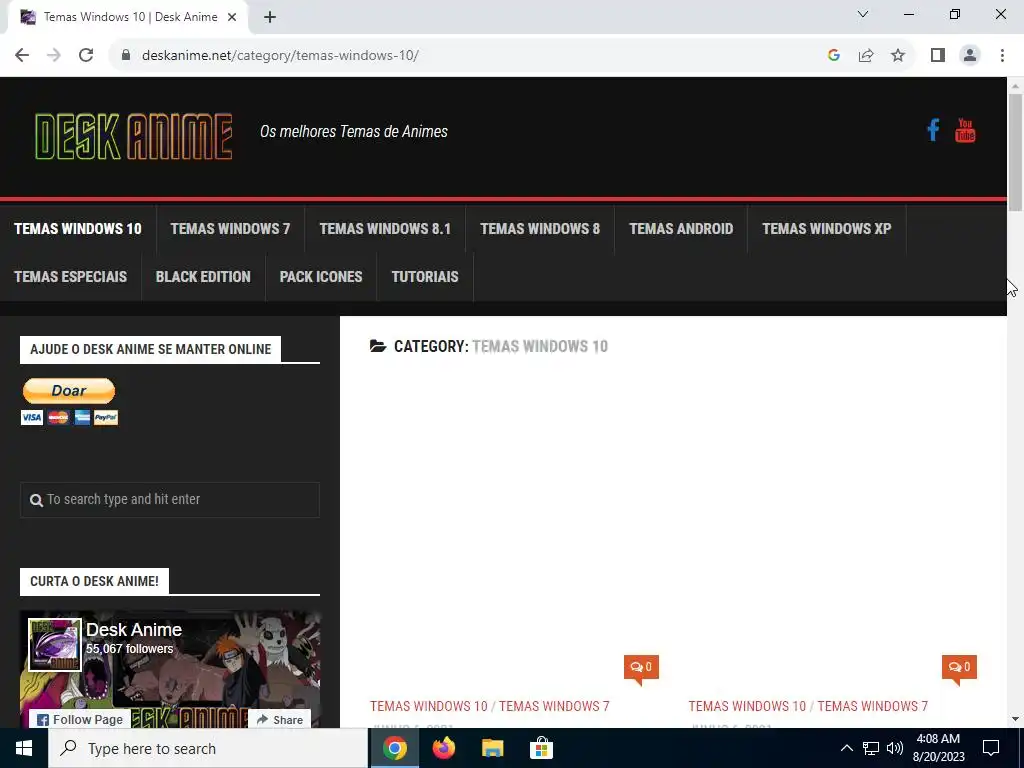Click Windows taskbar search box
Image resolution: width=1024 pixels, height=768 pixels.
click(x=208, y=748)
